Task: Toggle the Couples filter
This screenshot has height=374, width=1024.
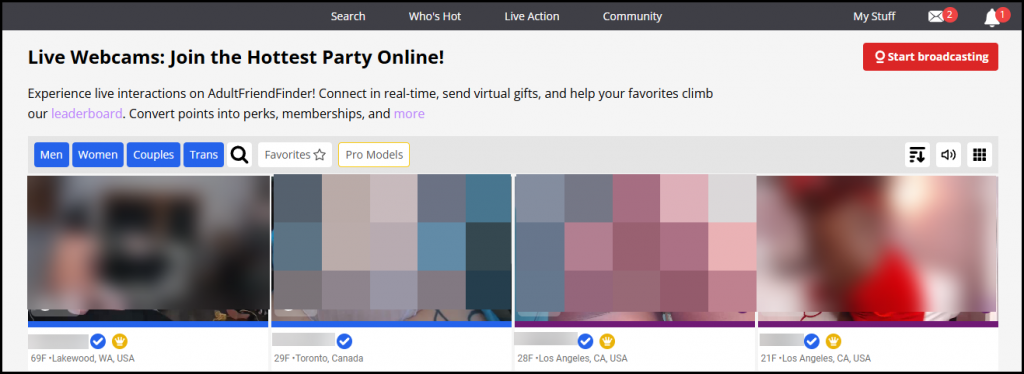Action: point(153,155)
